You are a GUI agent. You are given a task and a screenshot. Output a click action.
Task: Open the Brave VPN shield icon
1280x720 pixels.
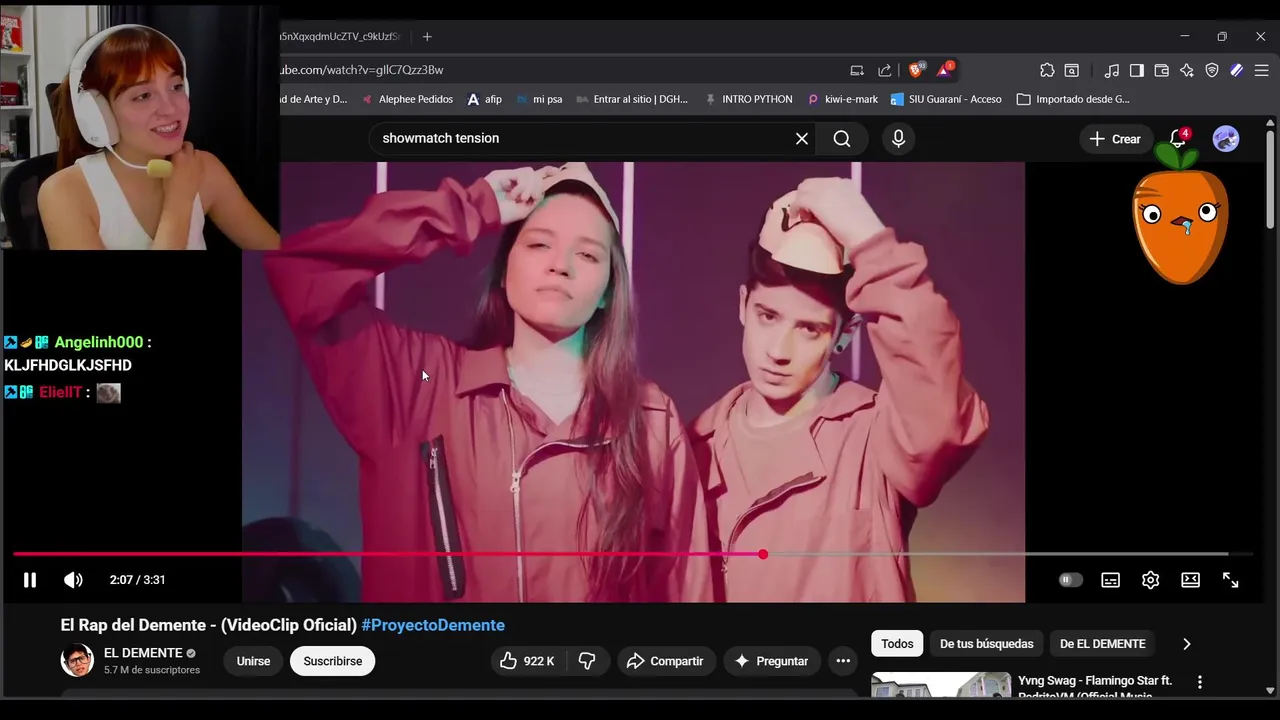(x=1212, y=70)
